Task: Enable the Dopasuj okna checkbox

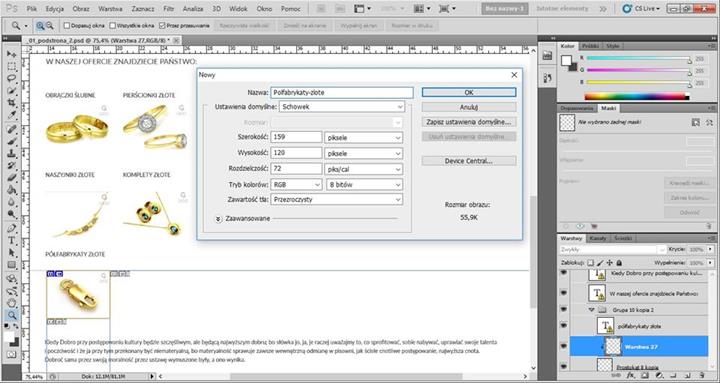Action: [67, 26]
